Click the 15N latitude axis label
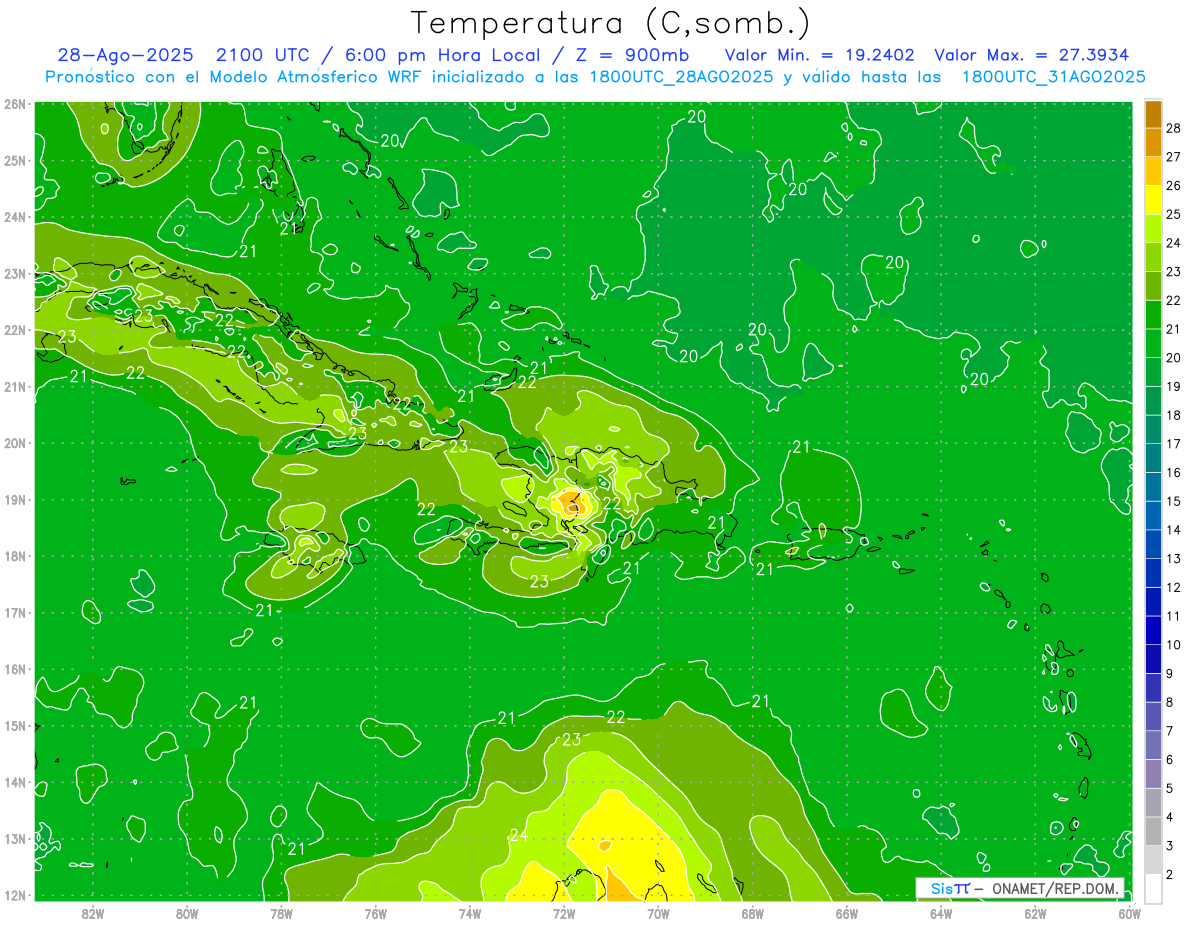Viewport: 1200px width, 927px height. click(x=15, y=726)
